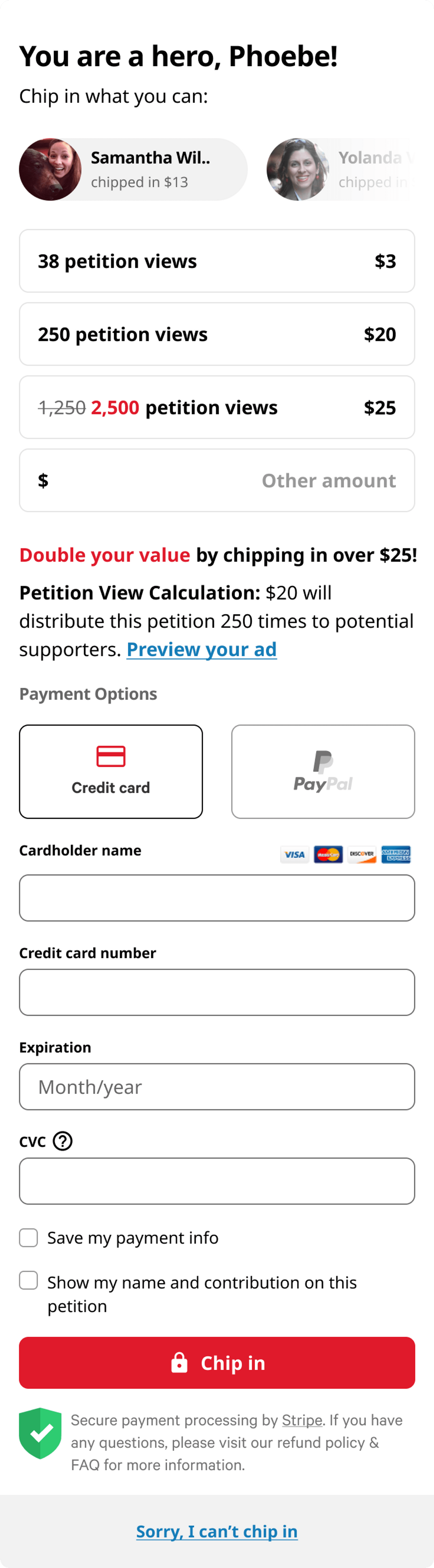This screenshot has height=1568, width=434.
Task: Choose the $25 for 2,500 views option
Action: click(x=217, y=407)
